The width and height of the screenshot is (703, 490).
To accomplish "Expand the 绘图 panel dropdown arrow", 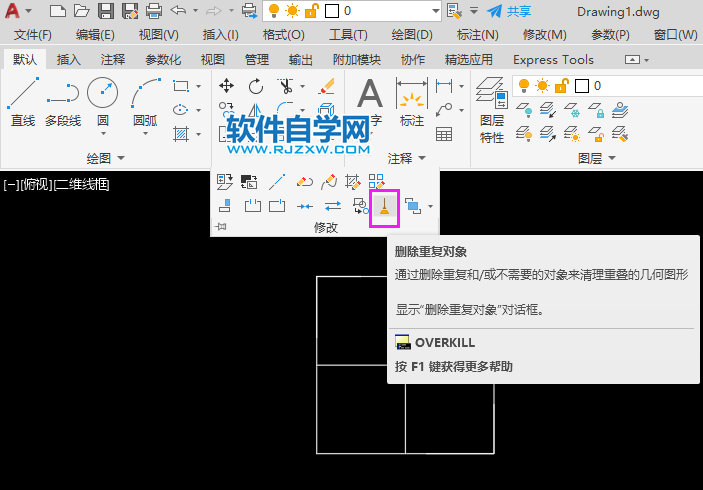I will coord(121,158).
